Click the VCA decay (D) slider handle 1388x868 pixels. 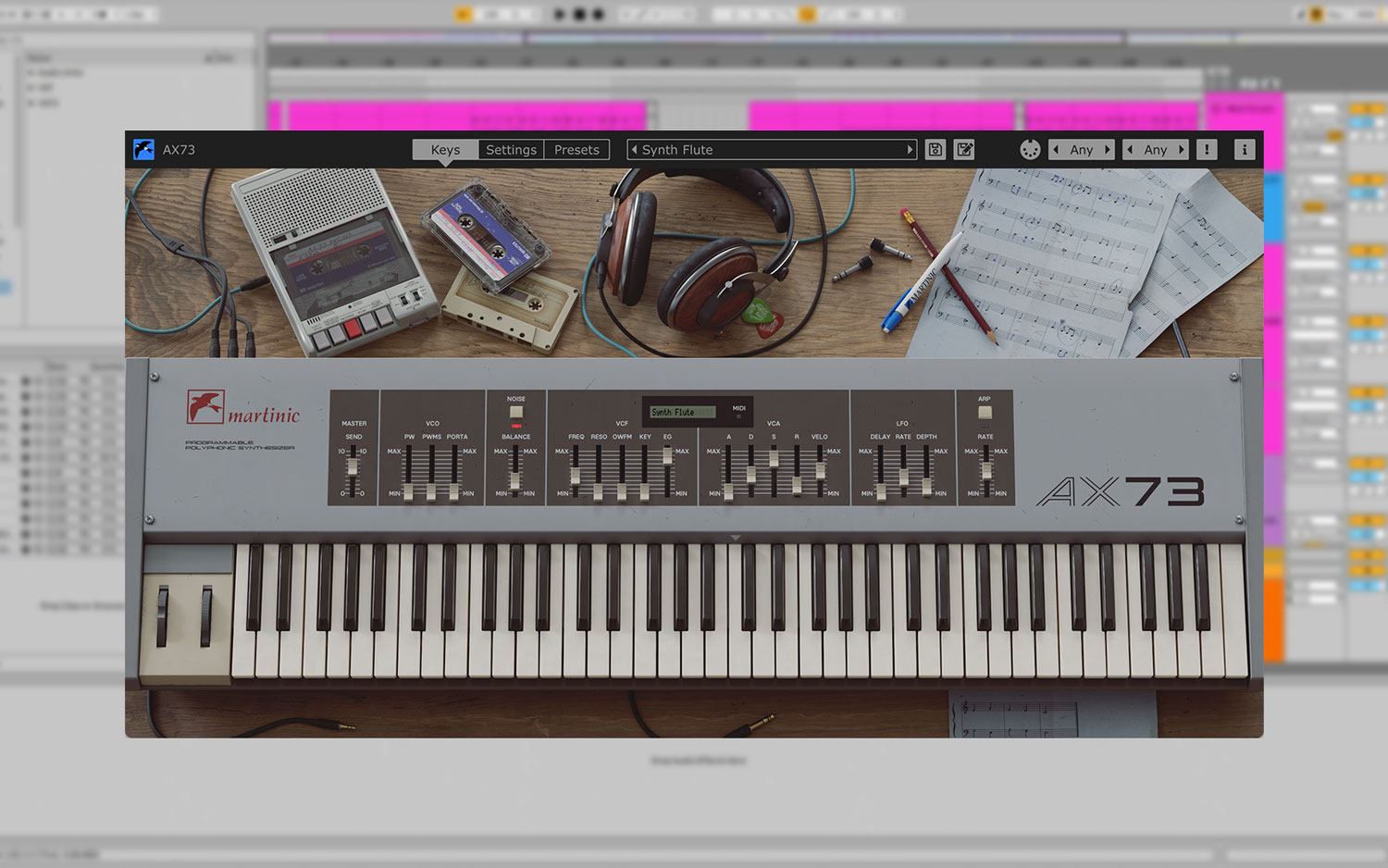click(751, 475)
